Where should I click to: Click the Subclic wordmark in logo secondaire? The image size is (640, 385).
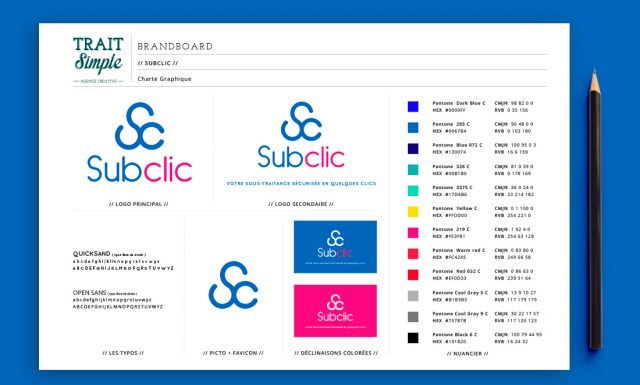(301, 157)
